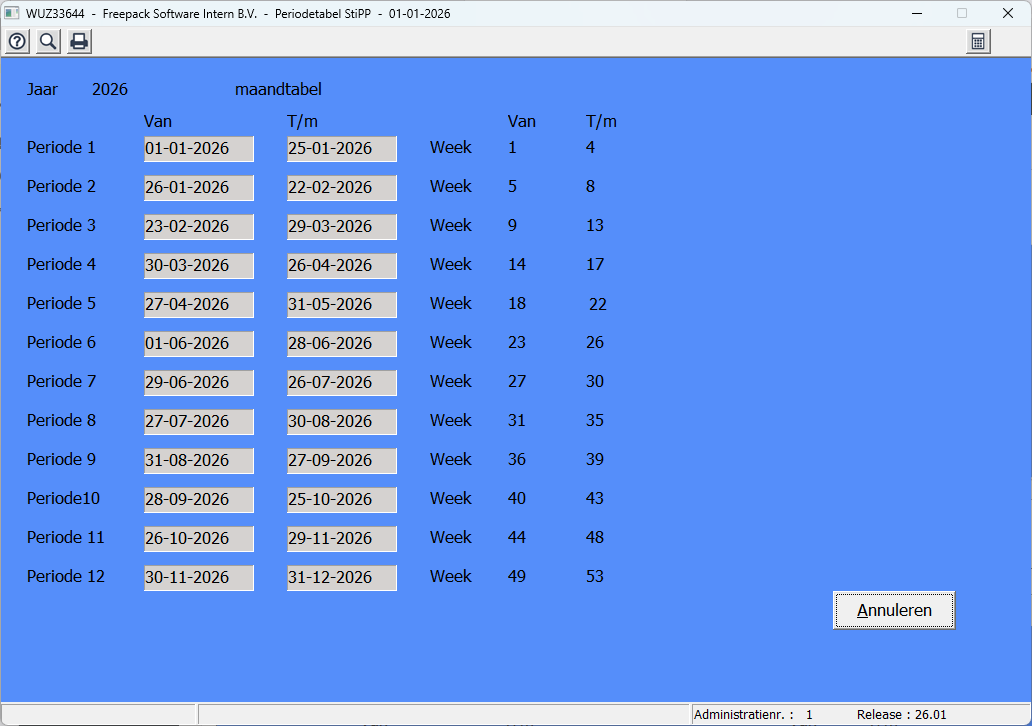This screenshot has width=1032, height=726.
Task: Select Periode 8 Van field 27-07-2026
Action: click(198, 422)
